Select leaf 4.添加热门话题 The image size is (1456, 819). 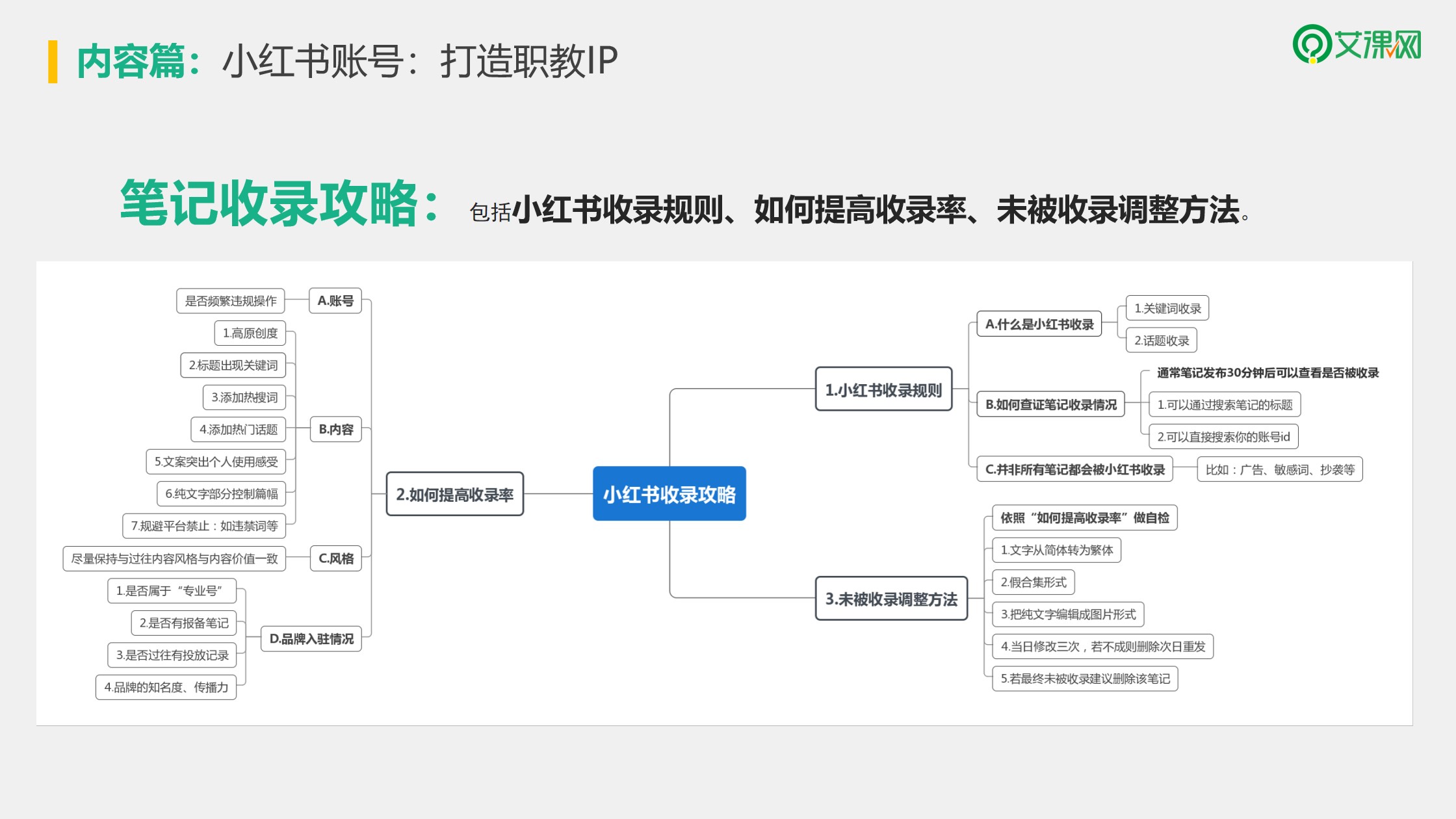tap(239, 429)
